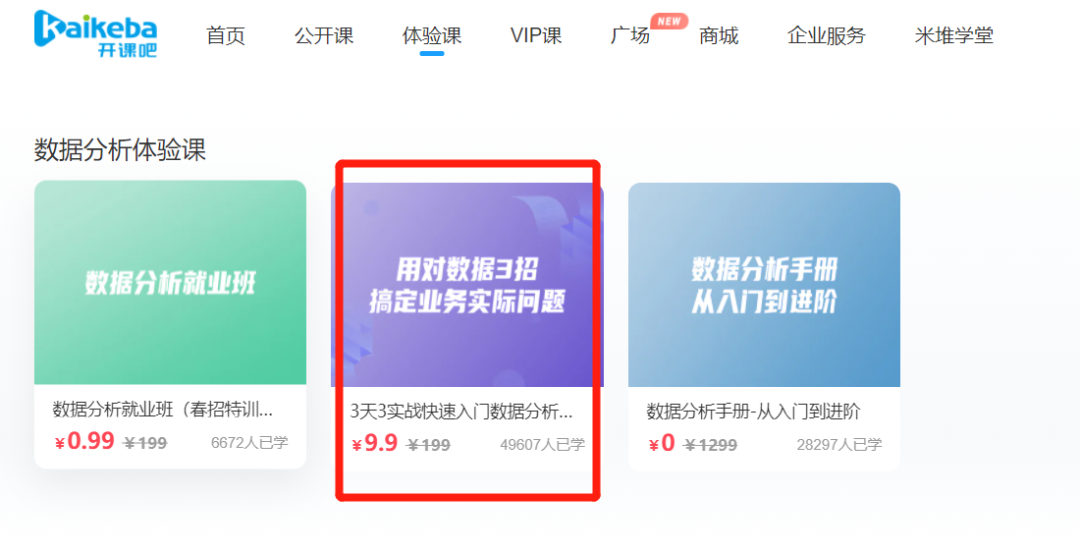Open the 广场 nav link

click(630, 35)
